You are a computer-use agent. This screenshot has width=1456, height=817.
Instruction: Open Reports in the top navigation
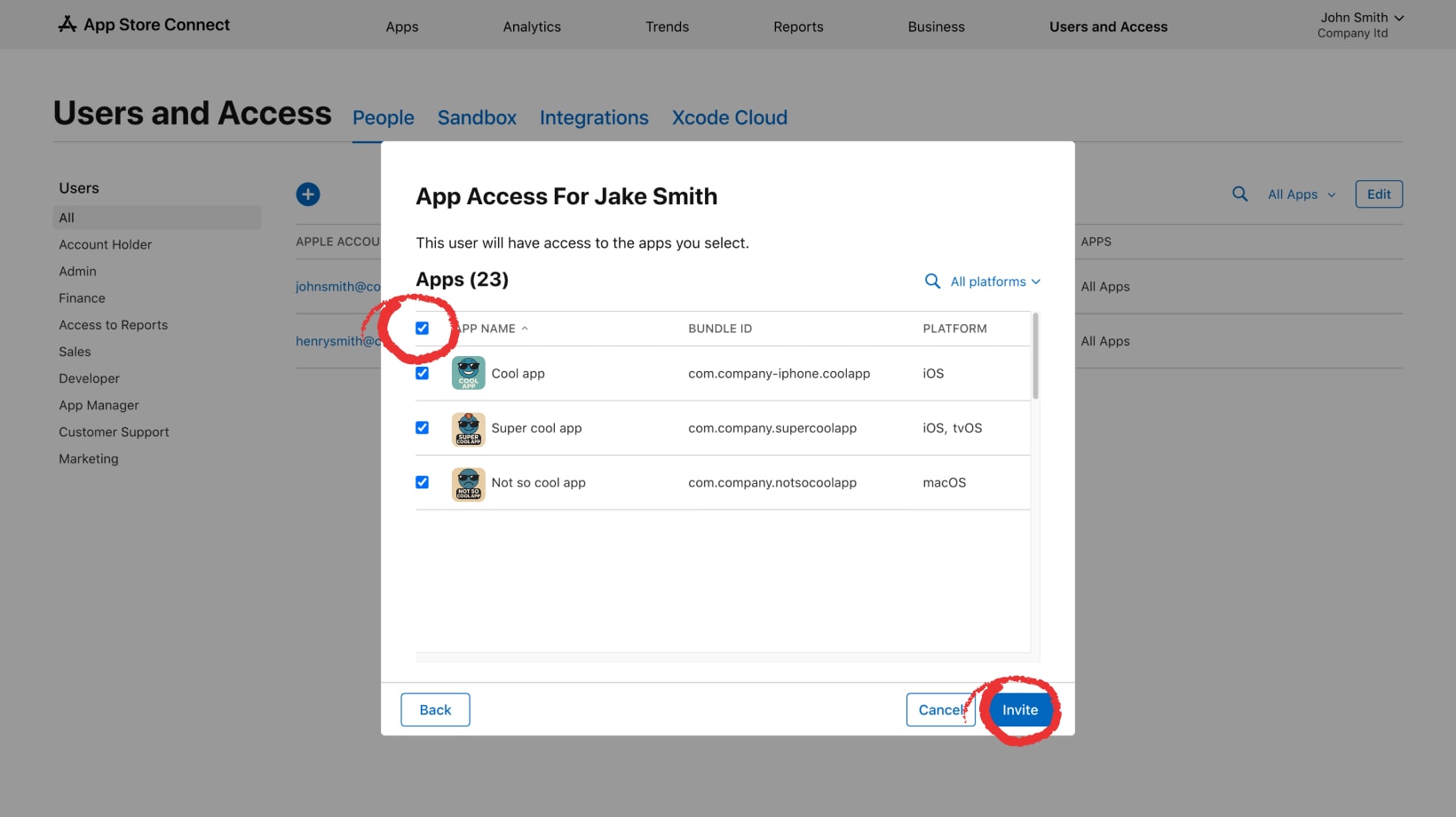coord(798,27)
